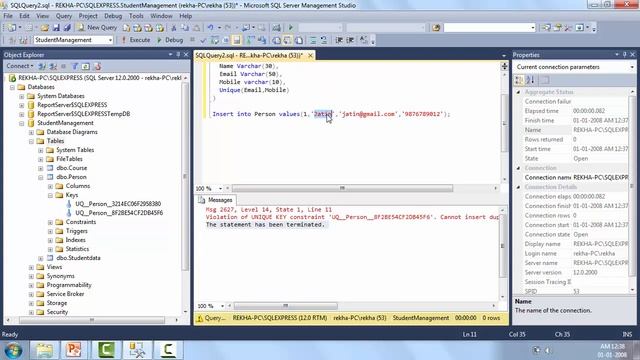Click the Decrease Indent icon
The image size is (640, 360).
[x=339, y=40]
